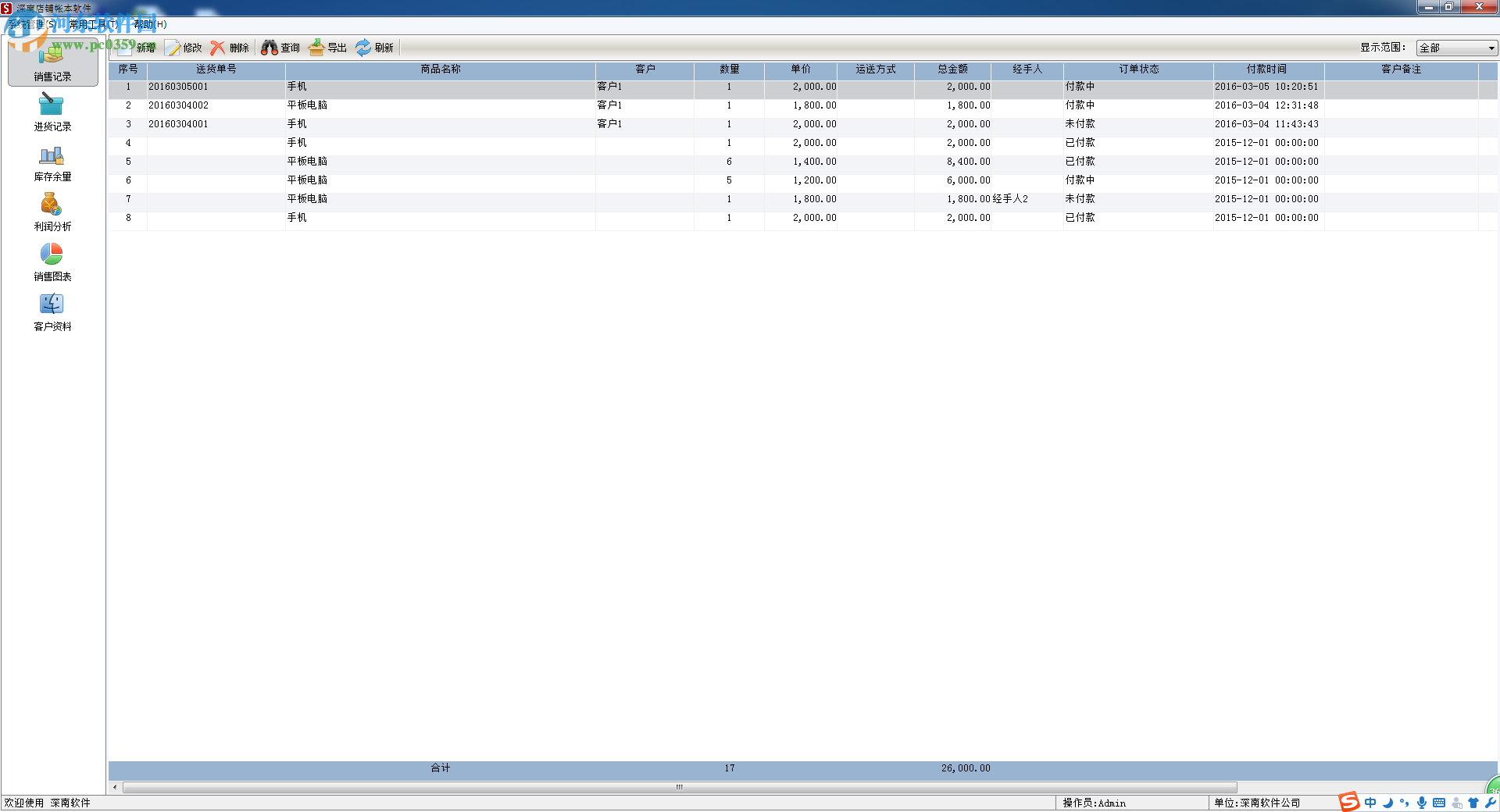Click the 查询 (Search) binoculars icon

point(269,48)
